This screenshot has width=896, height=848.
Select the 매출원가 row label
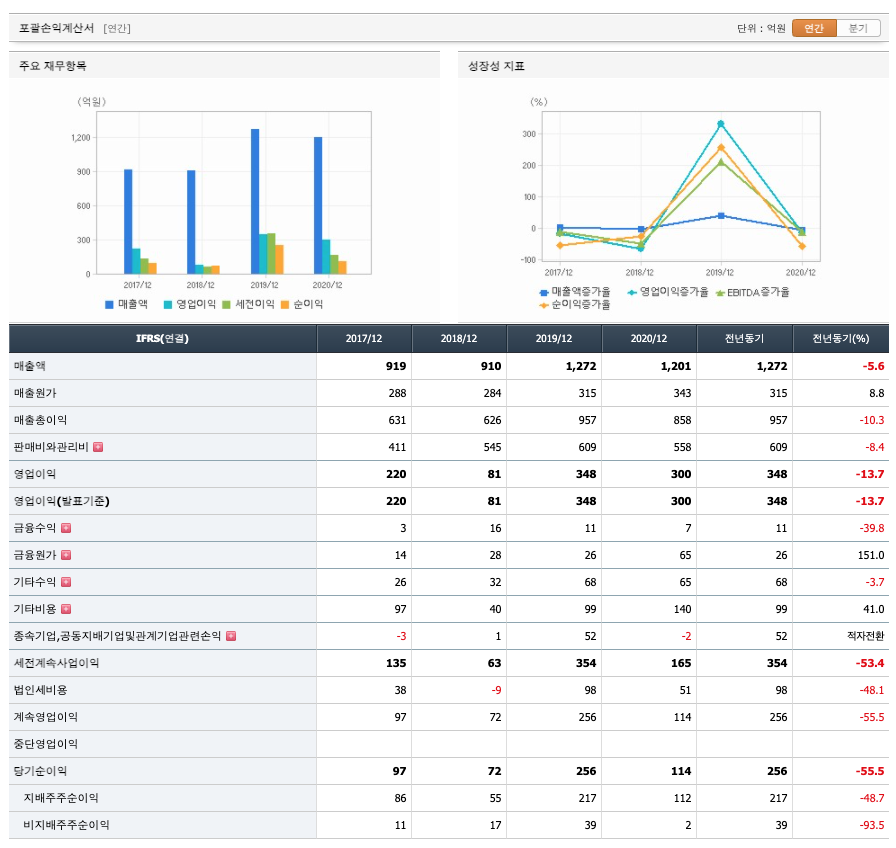coord(35,393)
